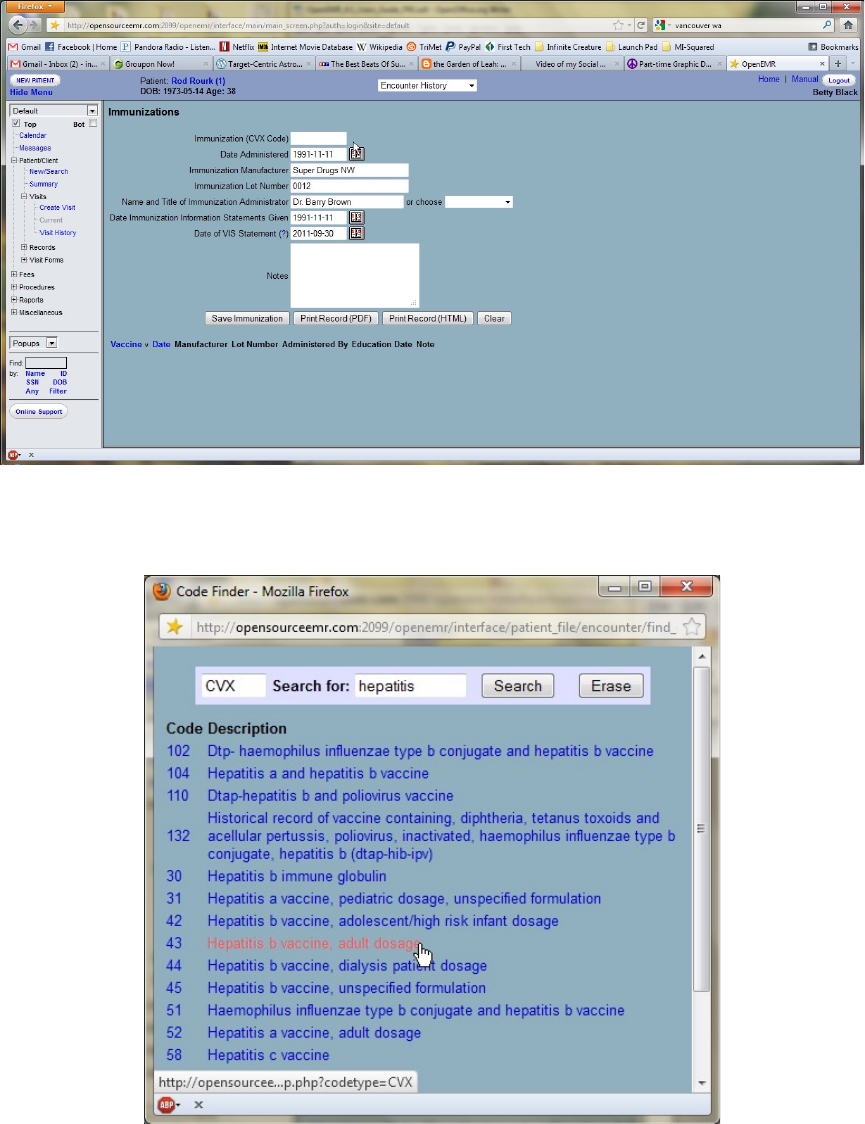This screenshot has height=1124, width=865.
Task: Switch to the Groupon Now! tab
Action: coord(159,64)
